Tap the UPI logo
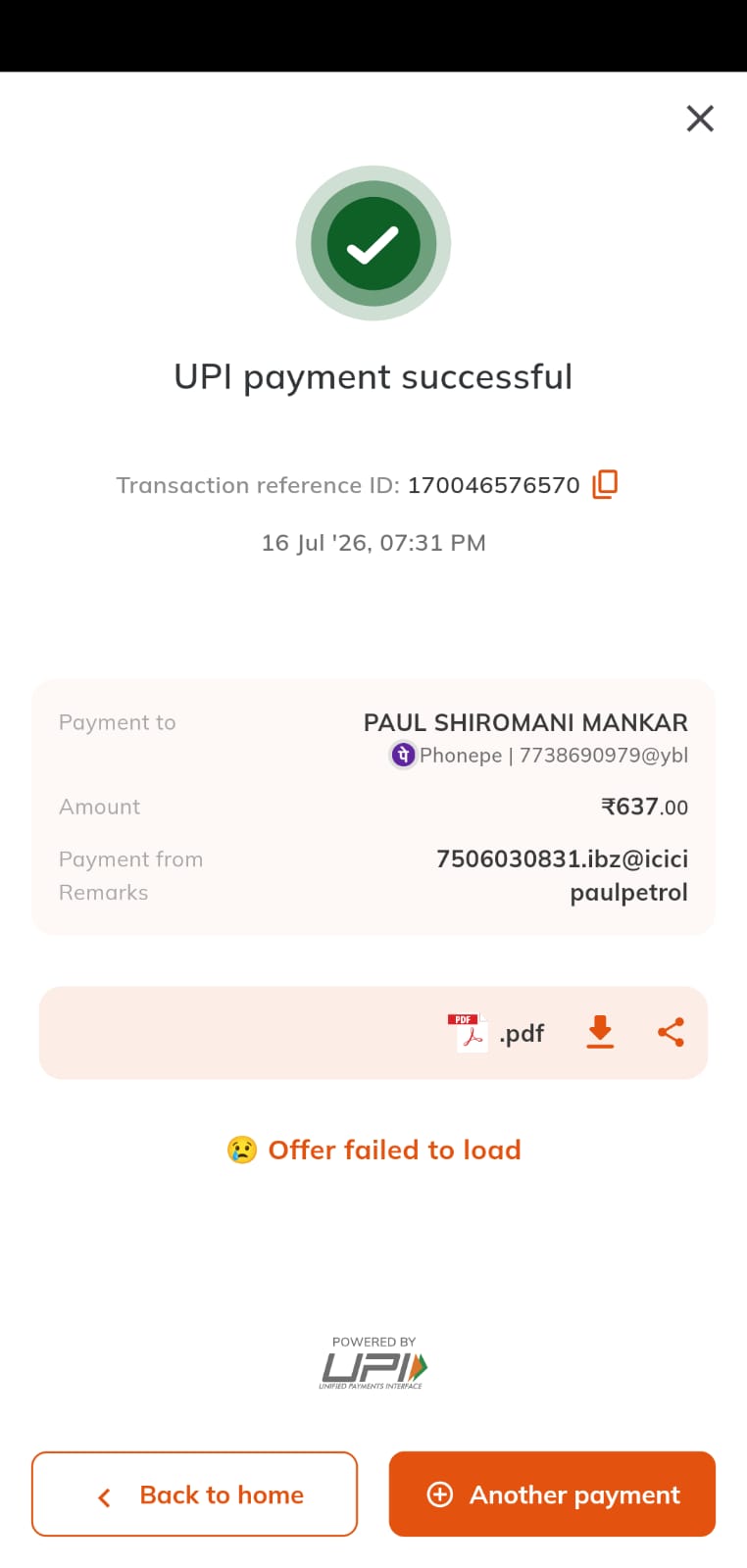 tap(373, 1363)
